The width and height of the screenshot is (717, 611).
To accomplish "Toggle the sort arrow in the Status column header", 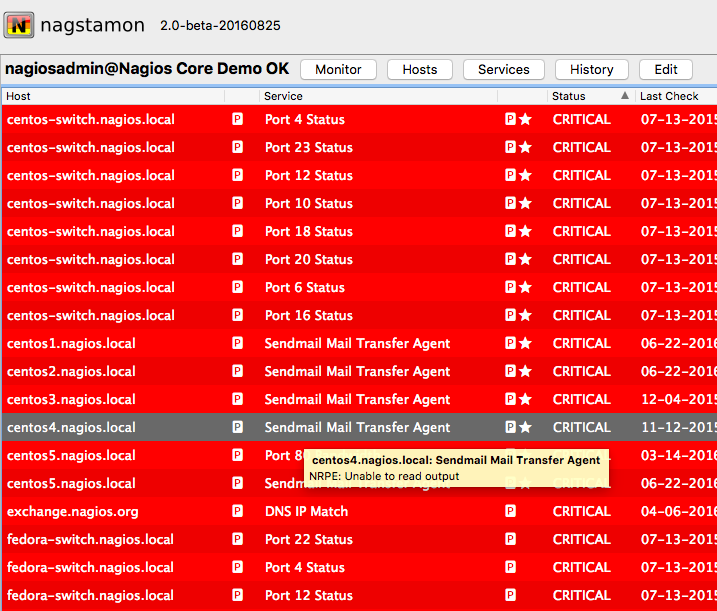I will tap(625, 96).
